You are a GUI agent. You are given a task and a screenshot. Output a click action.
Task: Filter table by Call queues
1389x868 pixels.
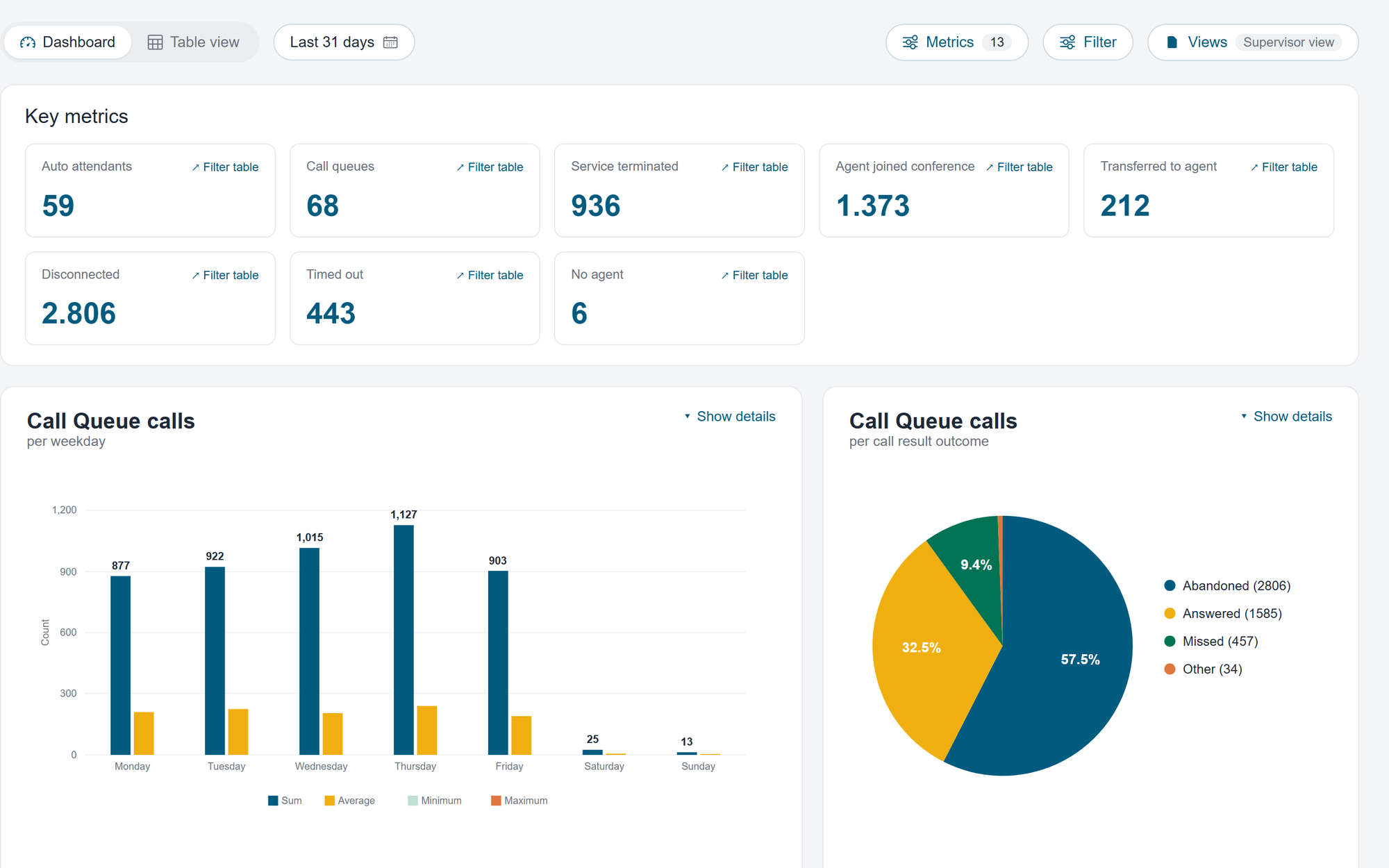[490, 167]
